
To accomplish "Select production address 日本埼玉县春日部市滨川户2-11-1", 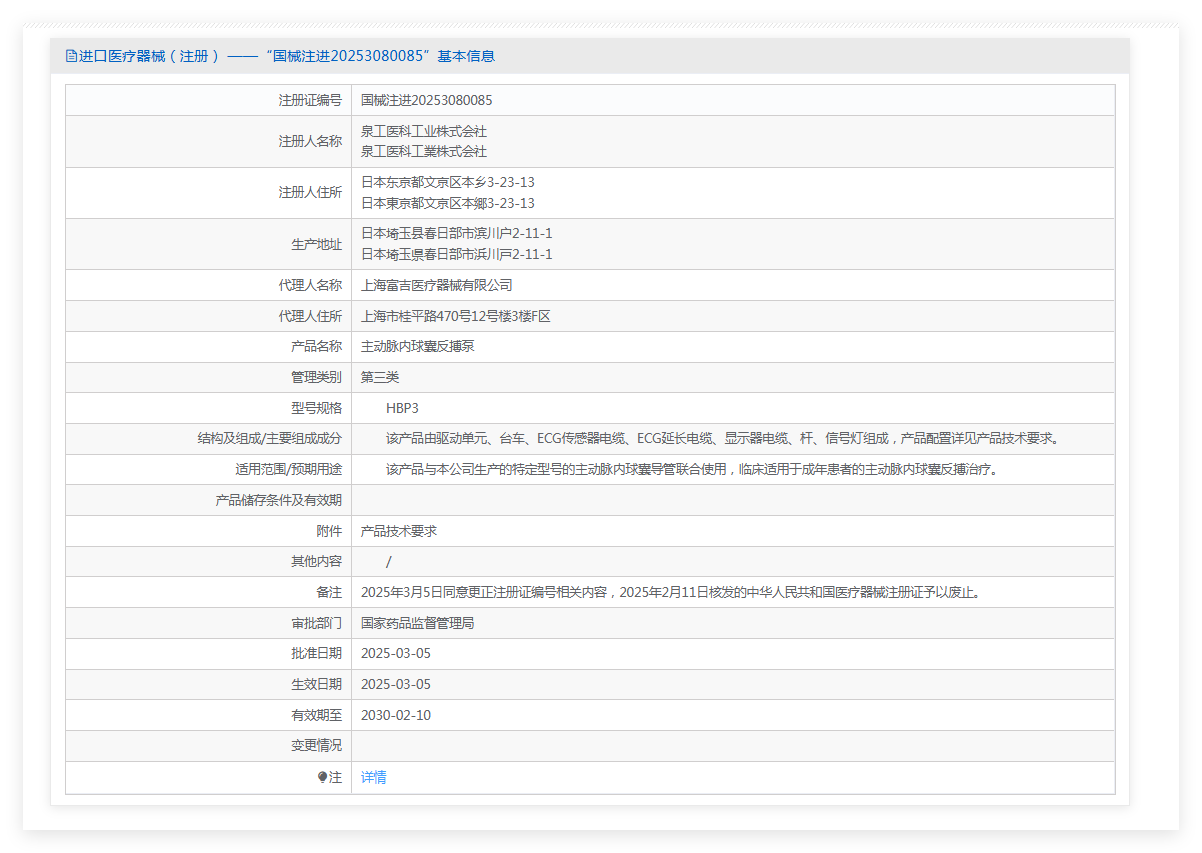I will pyautogui.click(x=456, y=233).
